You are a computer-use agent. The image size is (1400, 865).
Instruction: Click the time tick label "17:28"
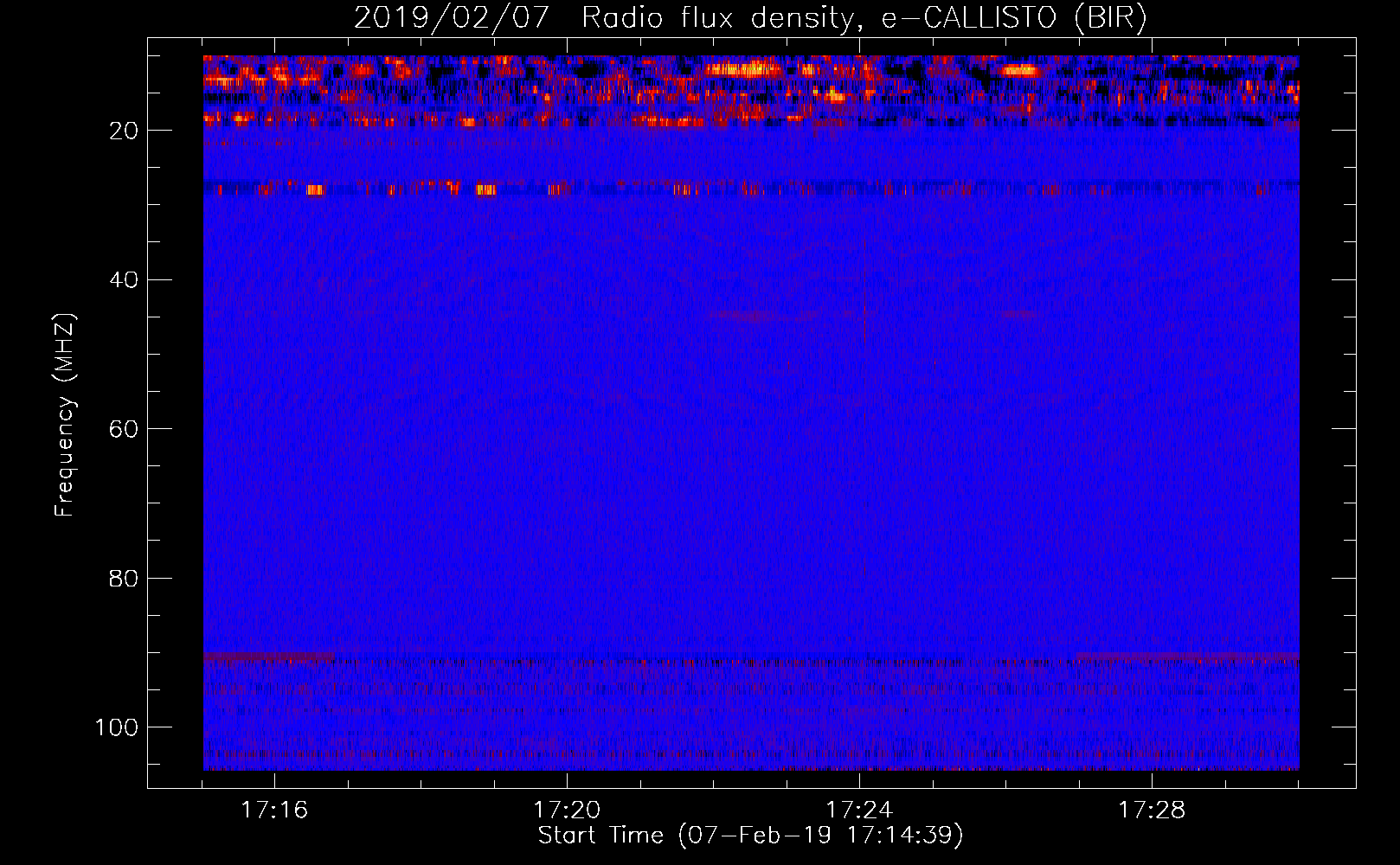coord(1152,811)
